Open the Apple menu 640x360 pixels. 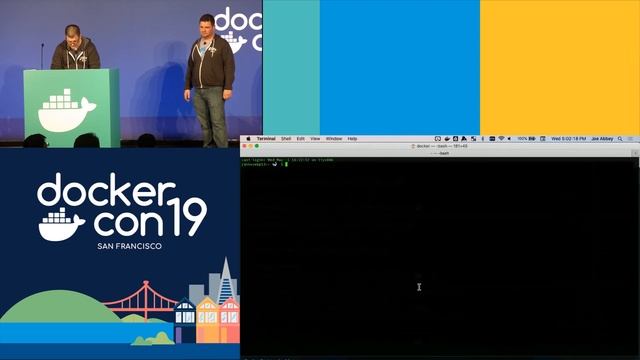coord(248,139)
